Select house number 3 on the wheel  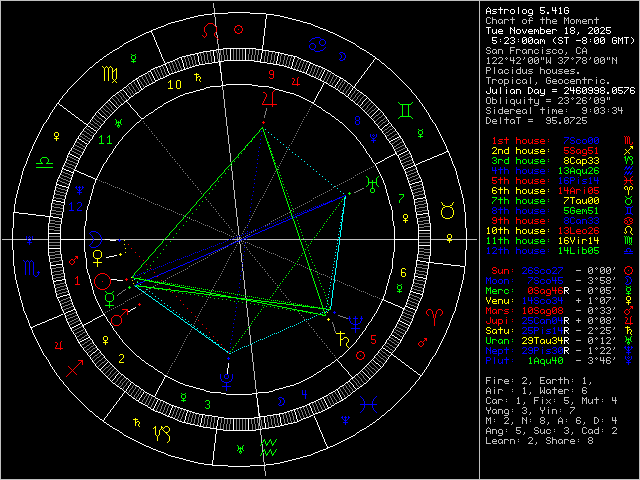pos(208,405)
